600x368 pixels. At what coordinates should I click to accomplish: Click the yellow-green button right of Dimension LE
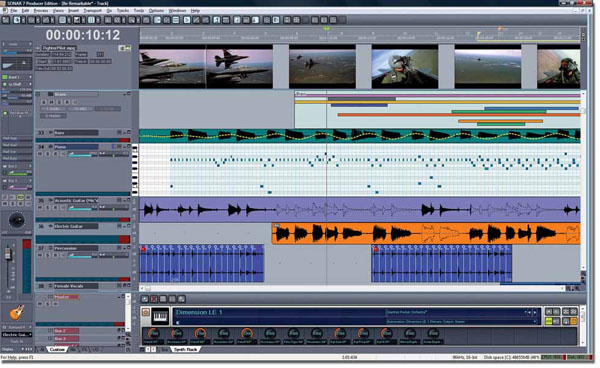[549, 321]
